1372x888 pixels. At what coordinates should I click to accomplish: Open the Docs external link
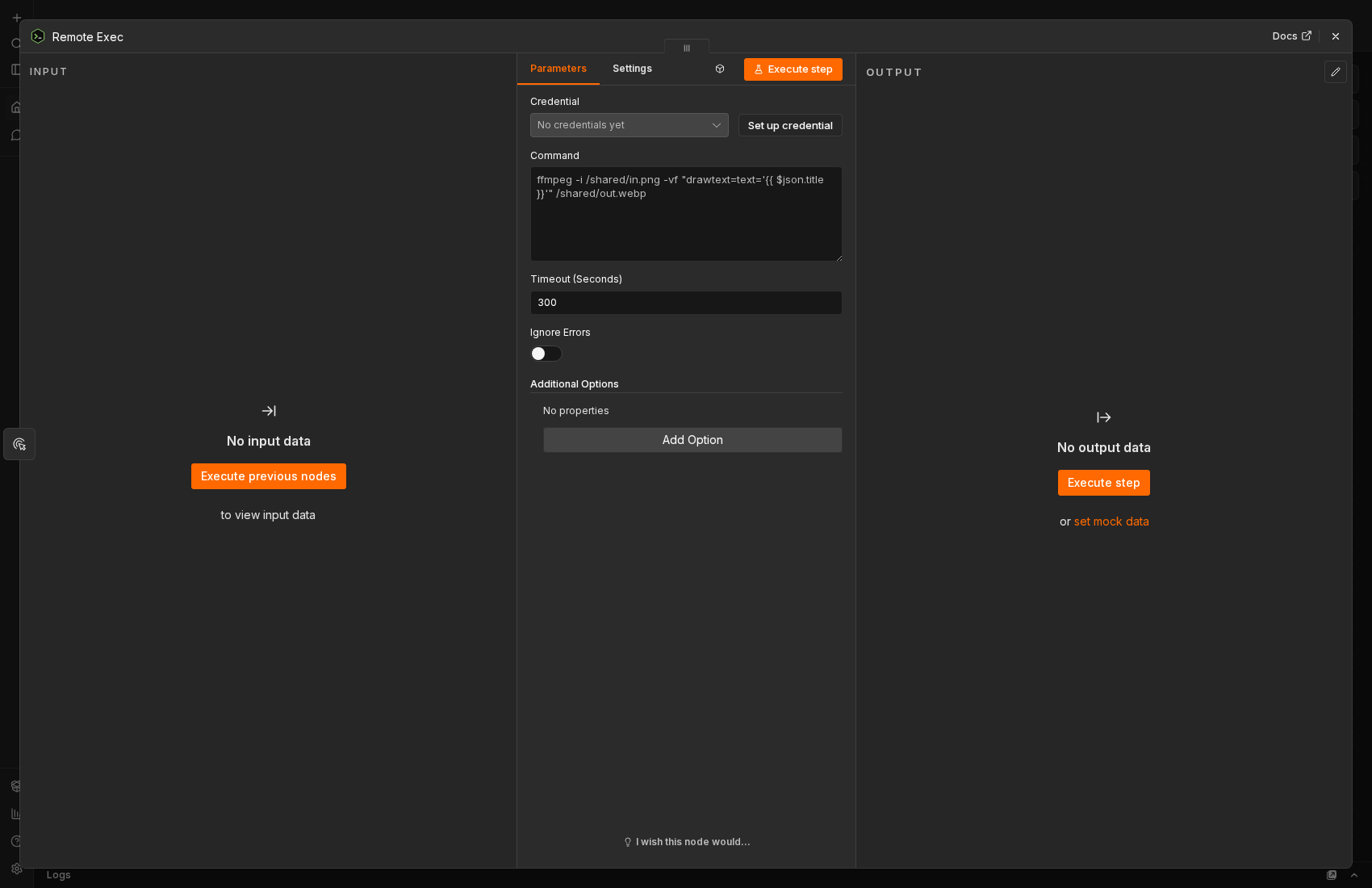tap(1291, 36)
